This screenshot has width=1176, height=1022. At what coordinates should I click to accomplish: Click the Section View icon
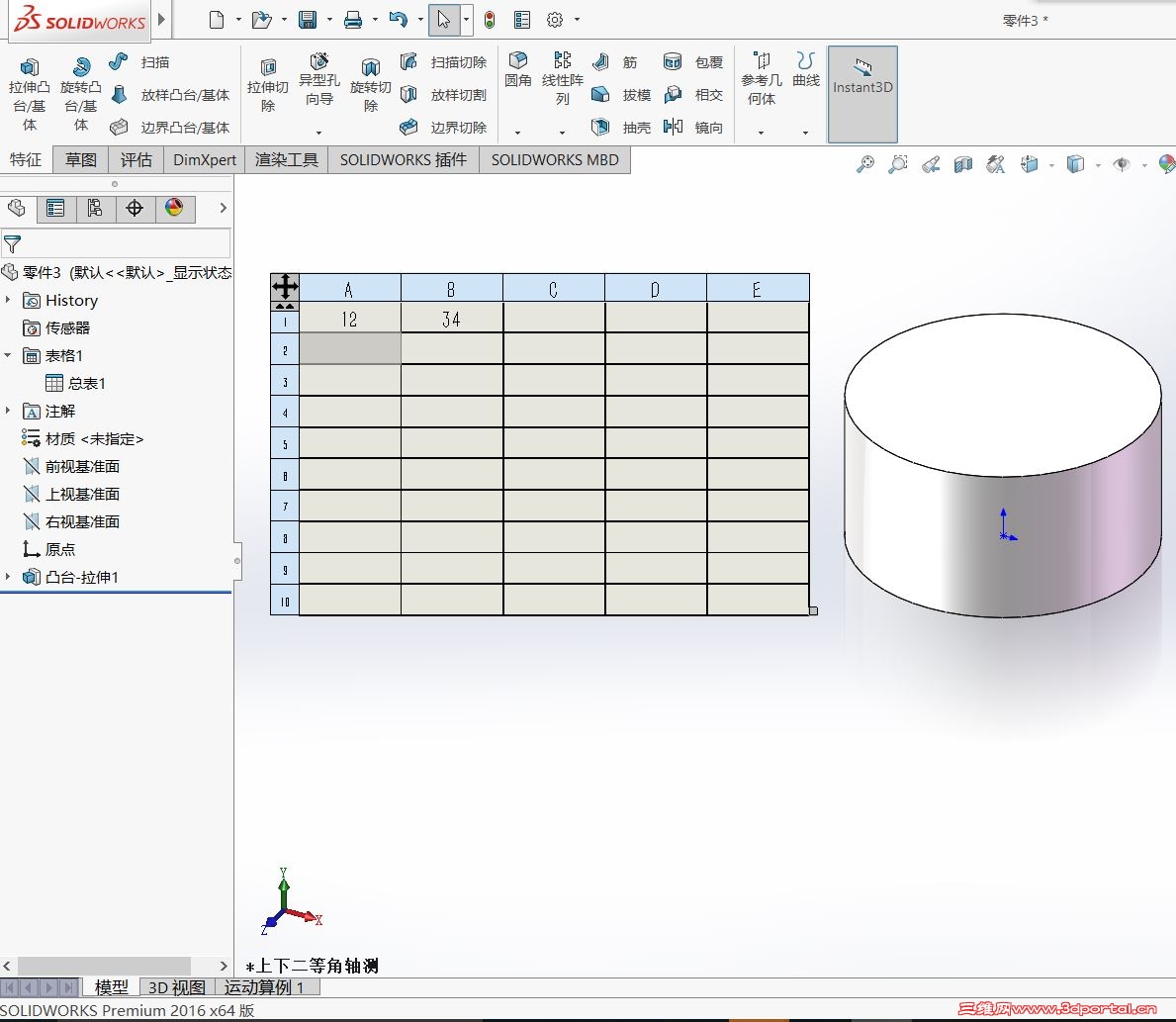[963, 164]
